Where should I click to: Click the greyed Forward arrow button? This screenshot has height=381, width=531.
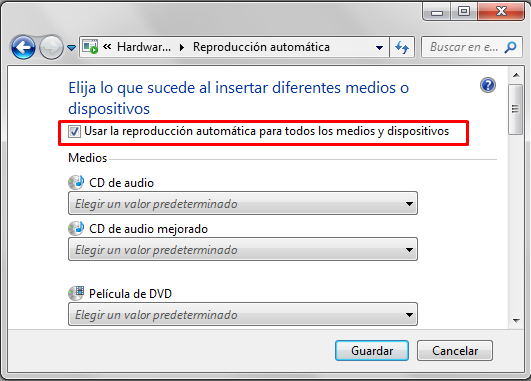[x=51, y=47]
